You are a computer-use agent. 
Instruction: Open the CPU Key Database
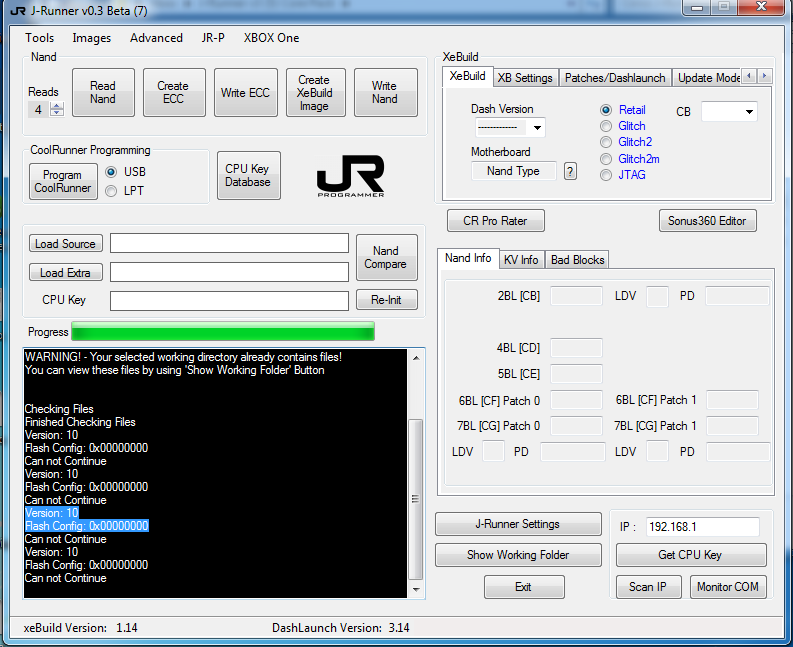(x=248, y=176)
